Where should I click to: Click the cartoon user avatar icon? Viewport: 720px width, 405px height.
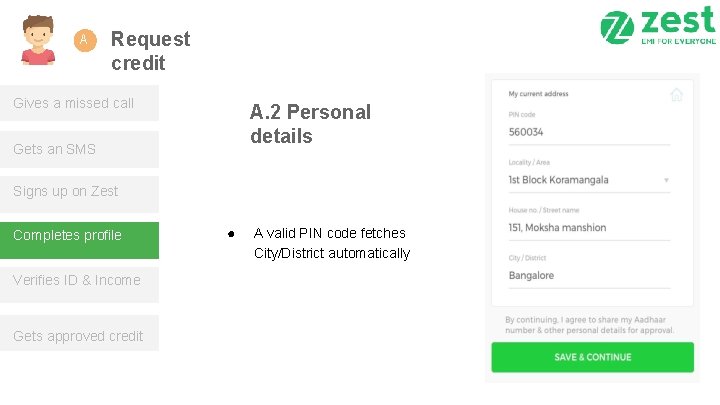[x=38, y=41]
